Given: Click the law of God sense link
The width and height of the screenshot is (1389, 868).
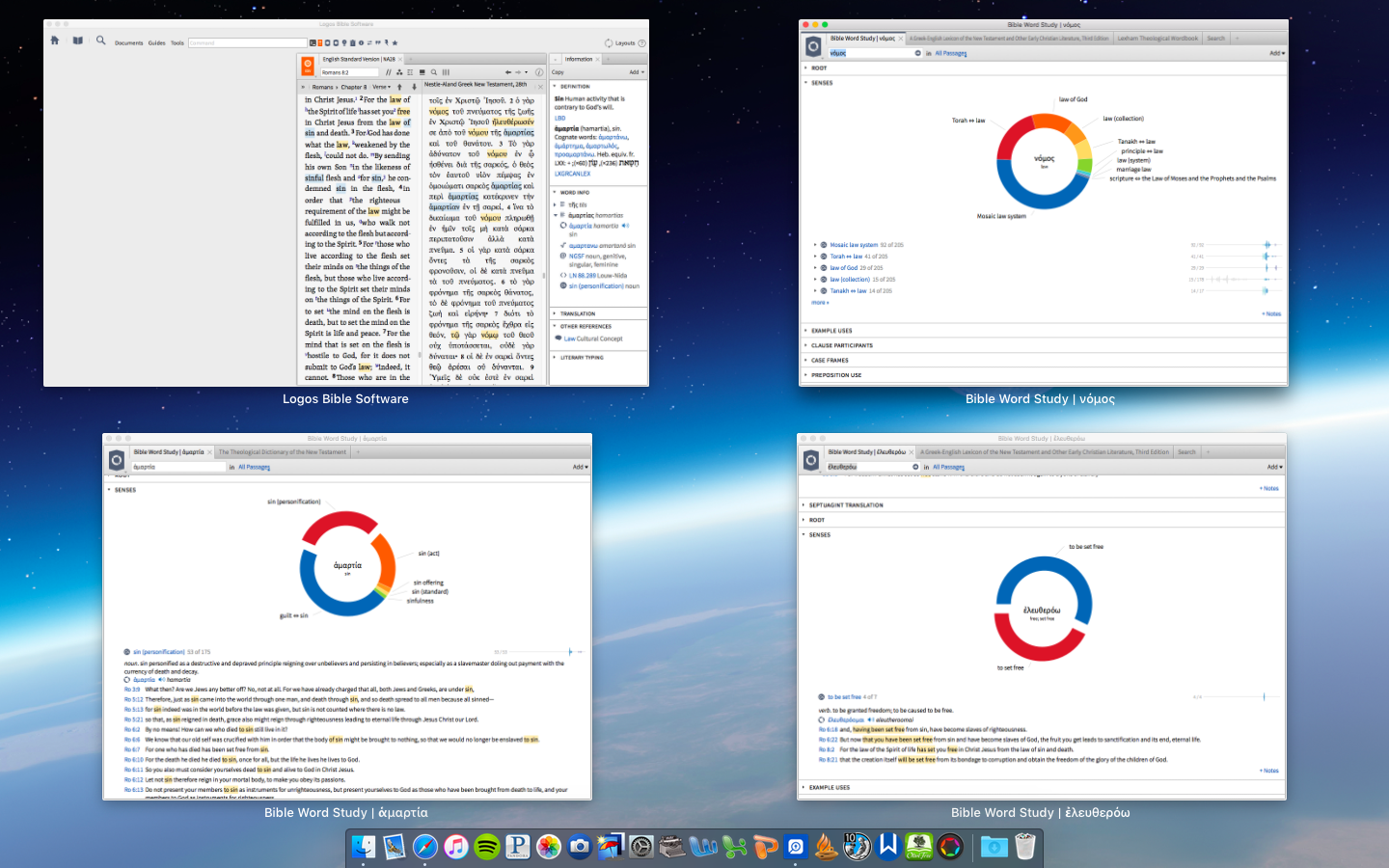Looking at the screenshot, I should [x=844, y=268].
